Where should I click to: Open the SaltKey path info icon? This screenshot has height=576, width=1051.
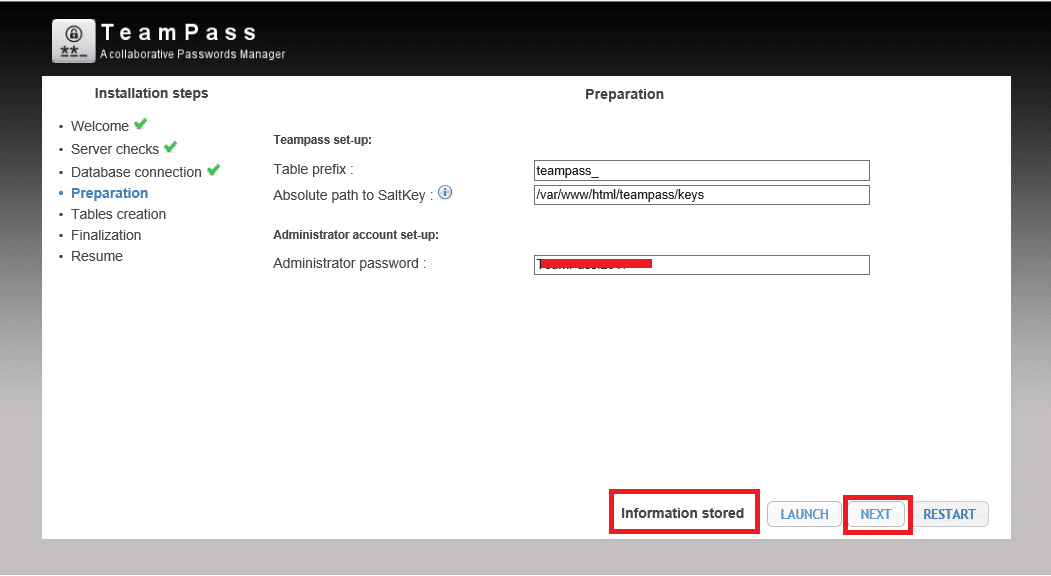click(x=445, y=192)
